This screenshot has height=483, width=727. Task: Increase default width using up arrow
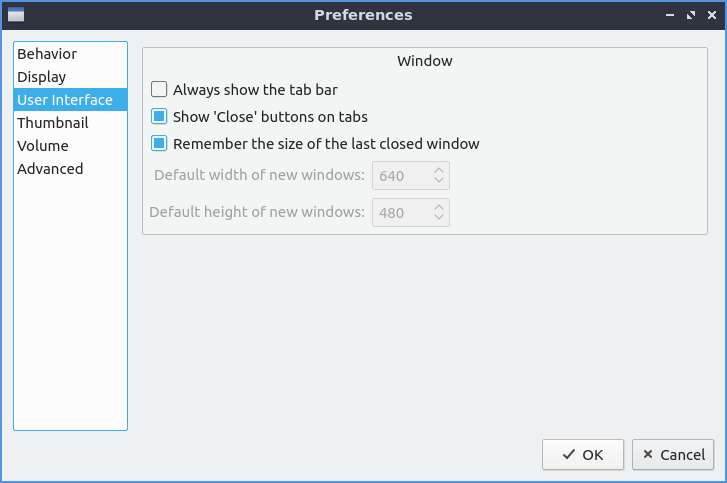[x=439, y=171]
